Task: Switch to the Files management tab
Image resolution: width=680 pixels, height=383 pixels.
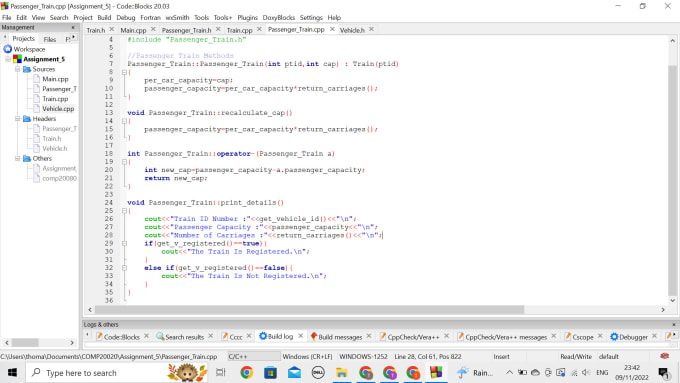Action: point(50,39)
